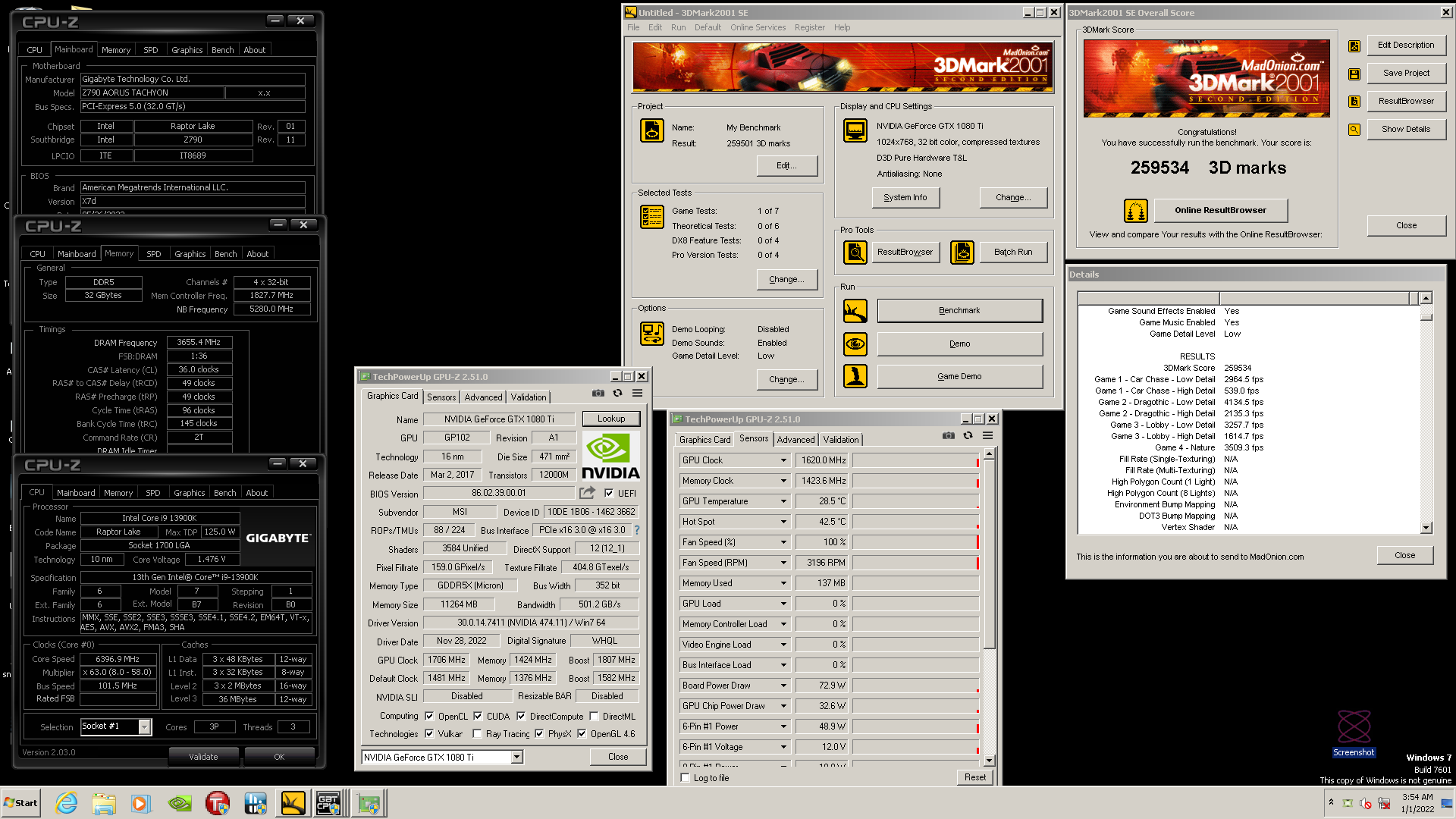The image size is (1456, 819).
Task: Click the Reset button in GPU-Z Sensors
Action: (975, 777)
